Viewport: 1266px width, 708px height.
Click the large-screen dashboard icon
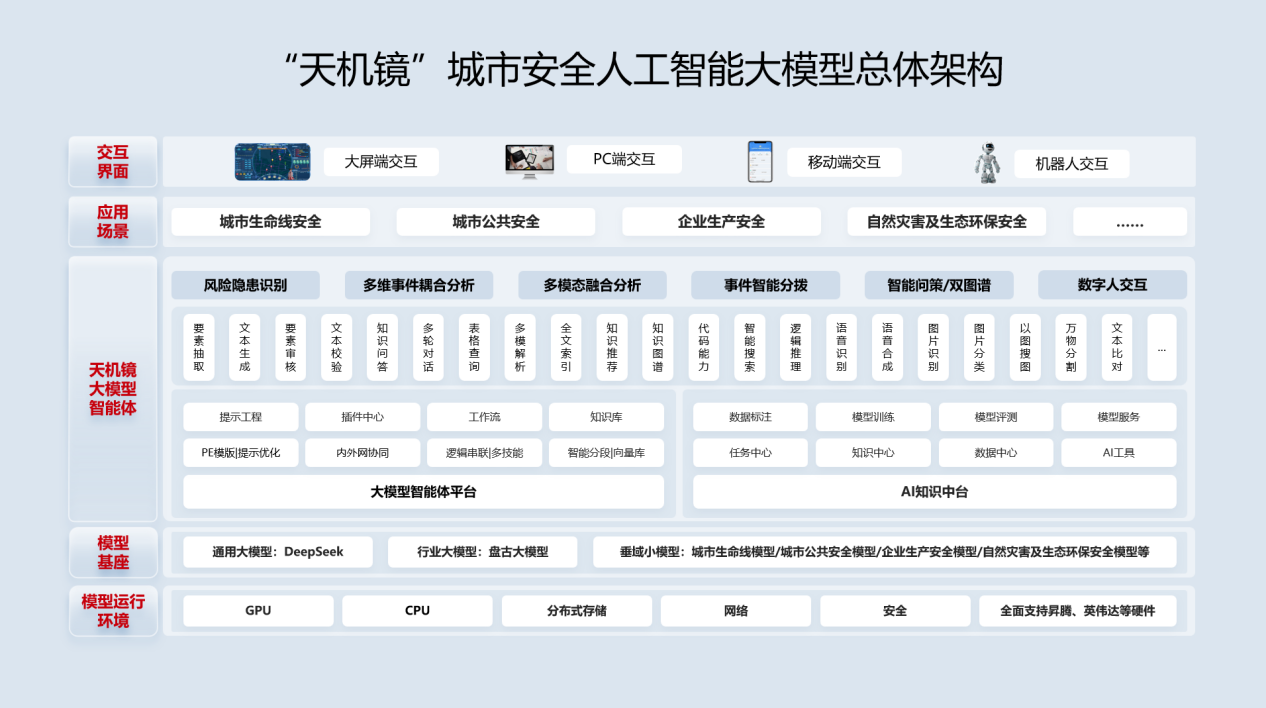pyautogui.click(x=272, y=162)
